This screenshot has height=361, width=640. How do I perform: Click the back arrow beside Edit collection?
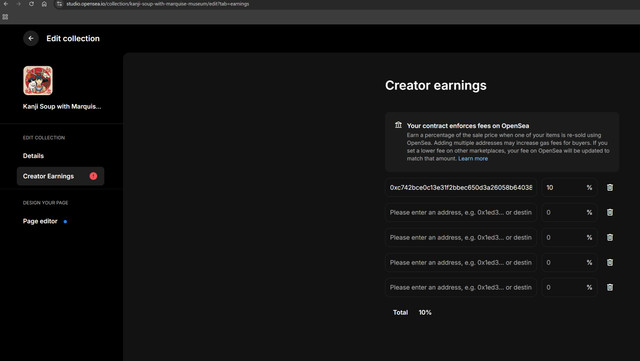[31, 38]
